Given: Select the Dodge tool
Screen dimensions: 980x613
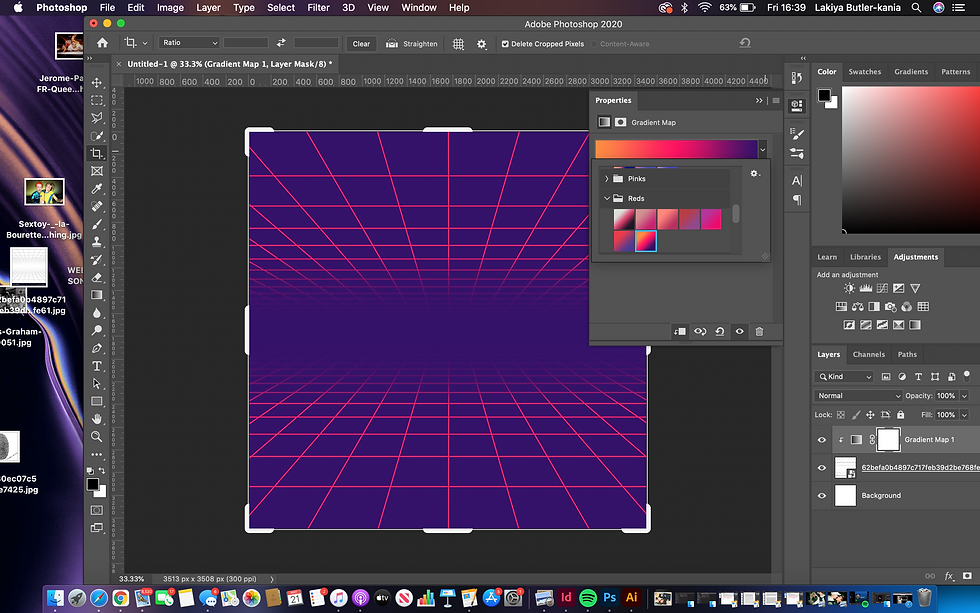Looking at the screenshot, I should (x=97, y=330).
